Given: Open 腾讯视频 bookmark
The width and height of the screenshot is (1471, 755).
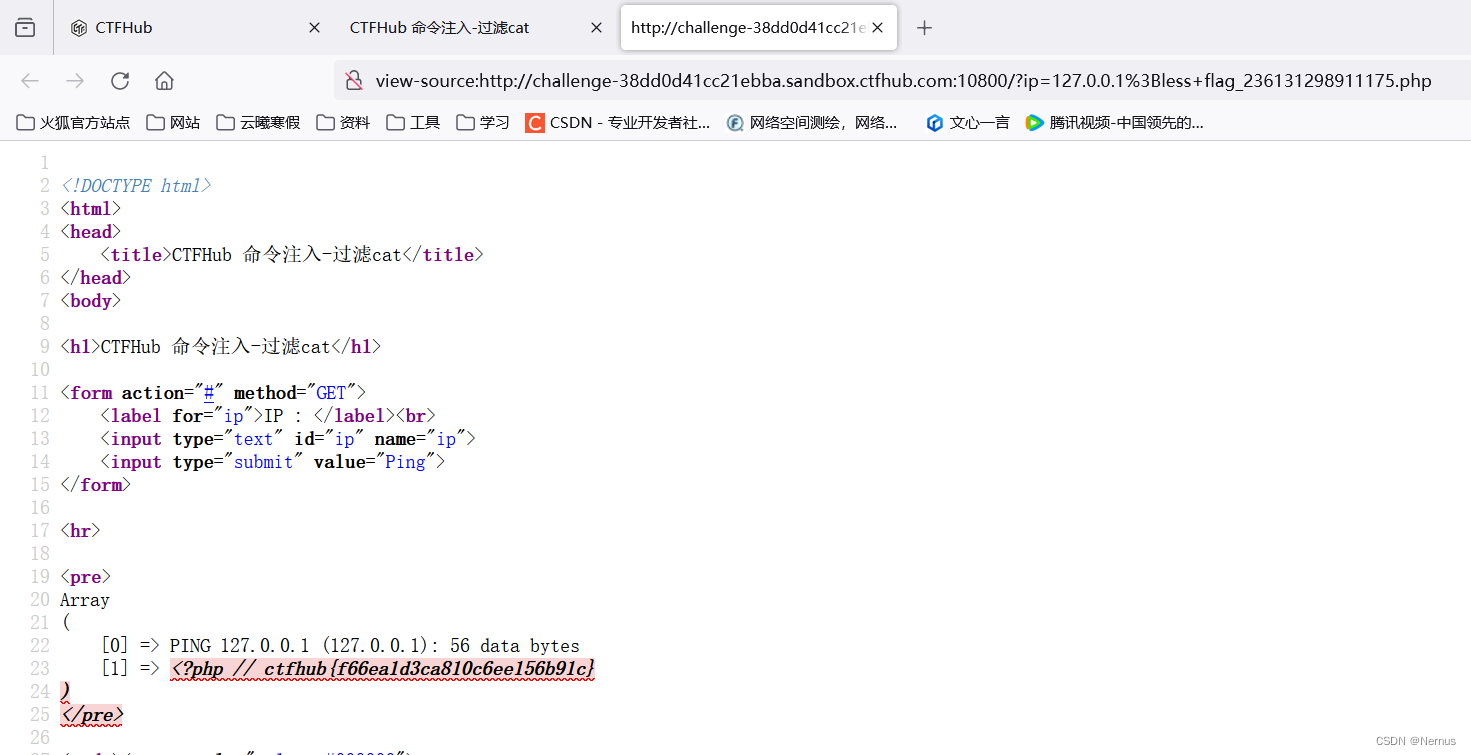Looking at the screenshot, I should 1115,123.
